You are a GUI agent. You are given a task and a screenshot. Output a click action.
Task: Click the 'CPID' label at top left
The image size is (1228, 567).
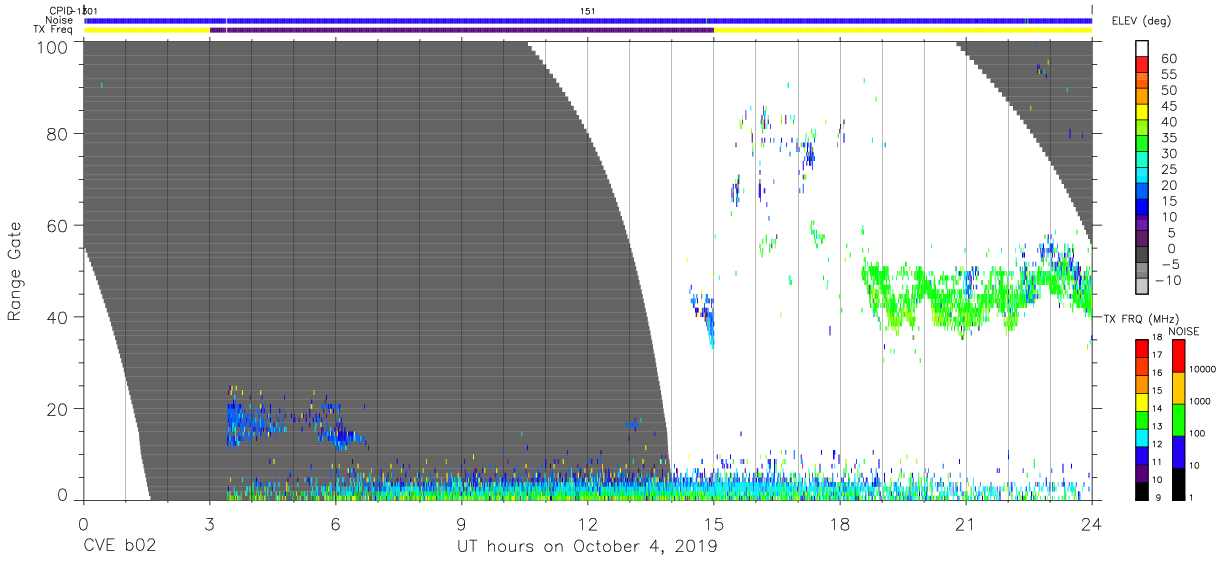tap(61, 11)
